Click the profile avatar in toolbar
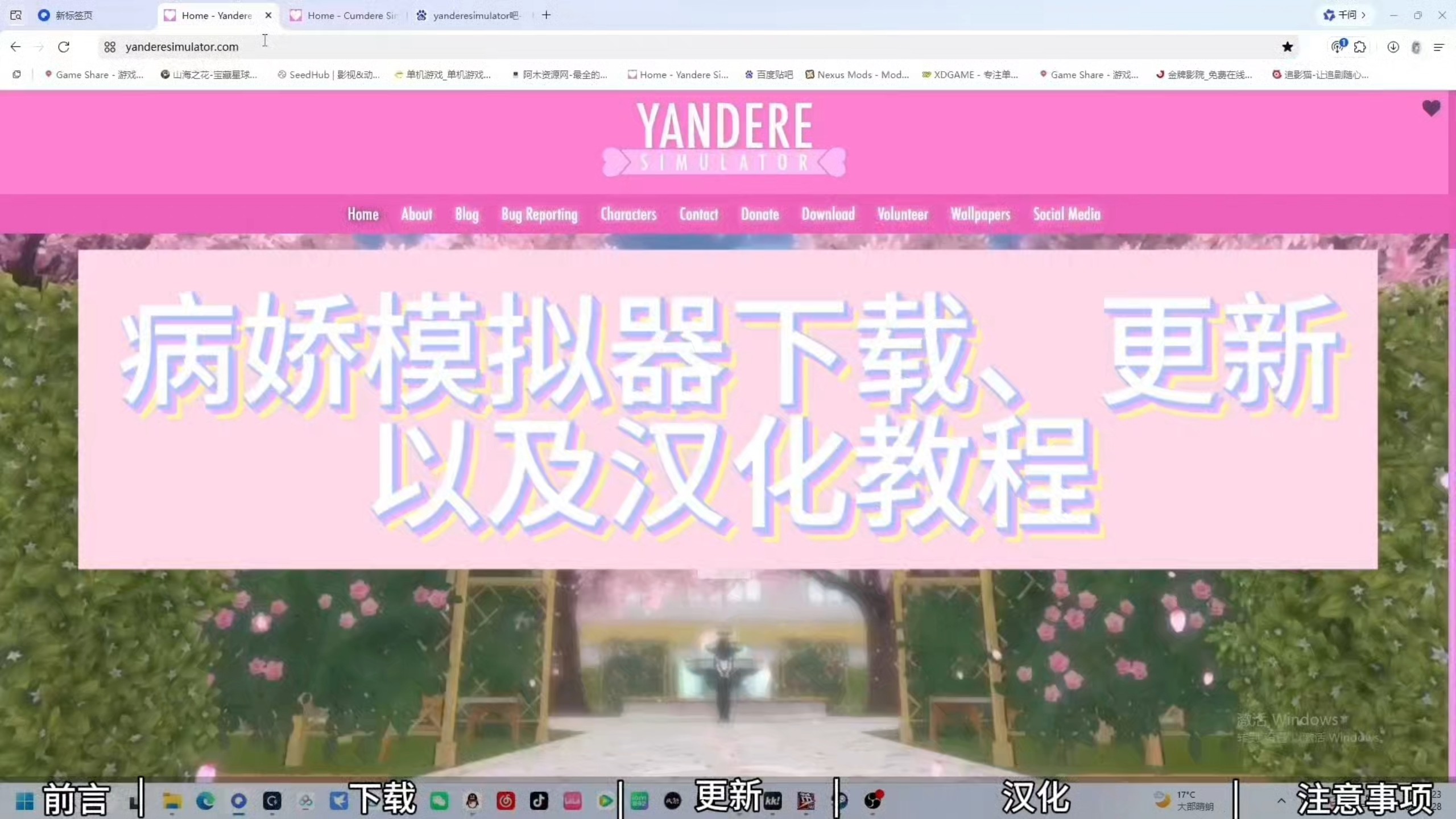Screen dimensions: 1456x819 pos(1416,47)
